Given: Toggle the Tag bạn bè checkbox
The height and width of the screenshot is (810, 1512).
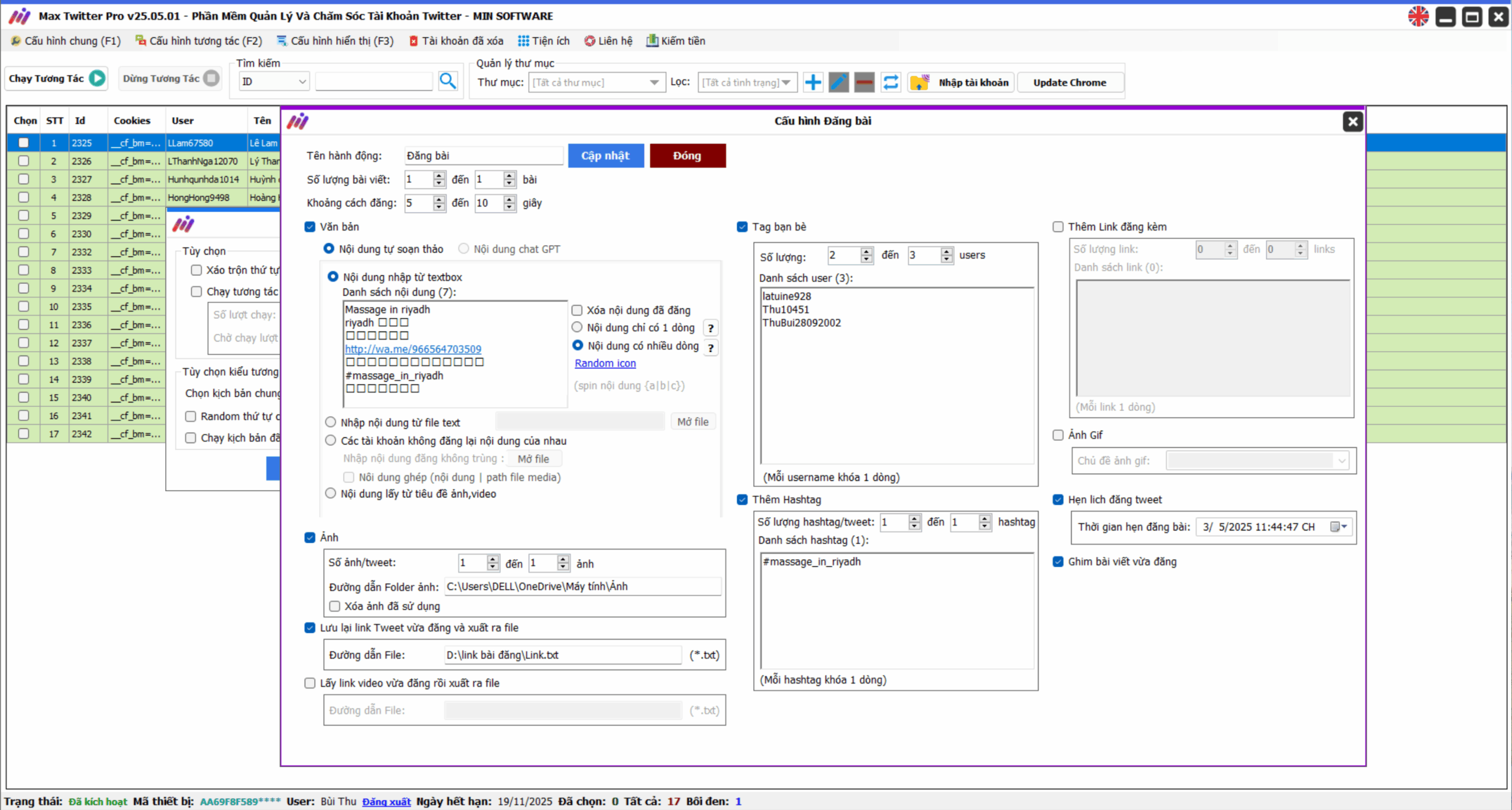Looking at the screenshot, I should click(x=742, y=227).
